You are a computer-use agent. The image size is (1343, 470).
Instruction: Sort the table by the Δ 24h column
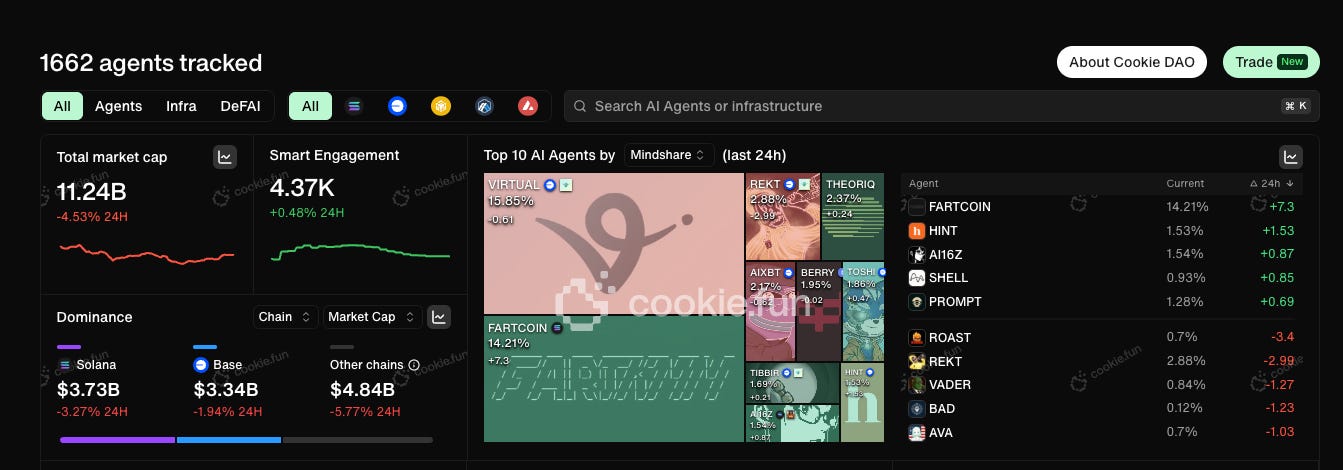point(1272,184)
